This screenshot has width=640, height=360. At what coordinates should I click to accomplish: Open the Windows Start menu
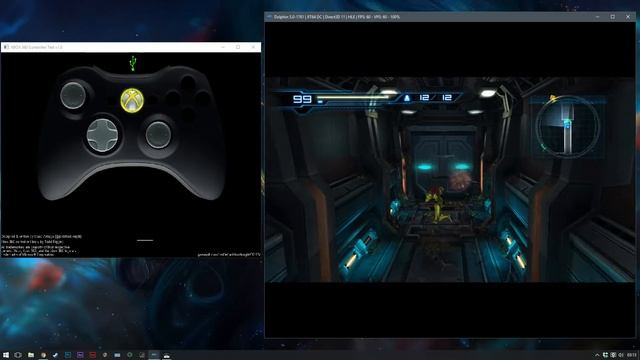tap(6, 355)
